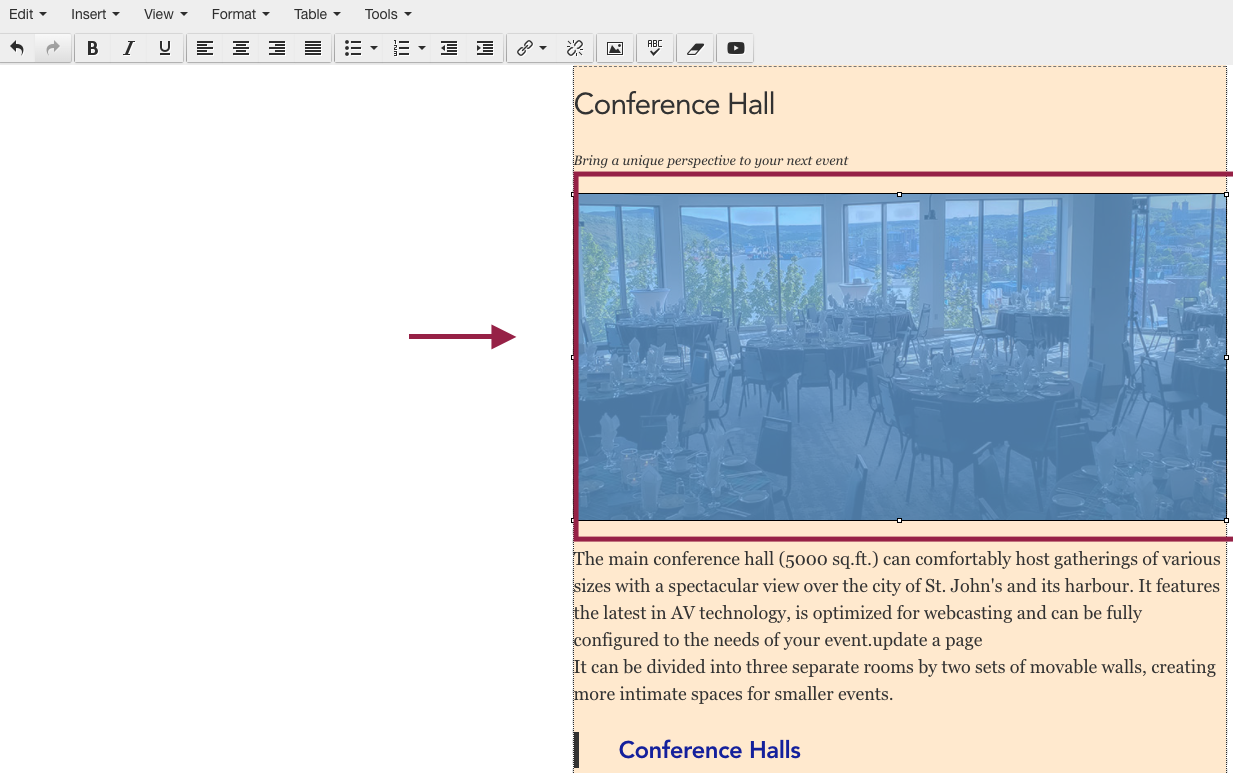Expand the link options dropdown arrow

point(544,48)
